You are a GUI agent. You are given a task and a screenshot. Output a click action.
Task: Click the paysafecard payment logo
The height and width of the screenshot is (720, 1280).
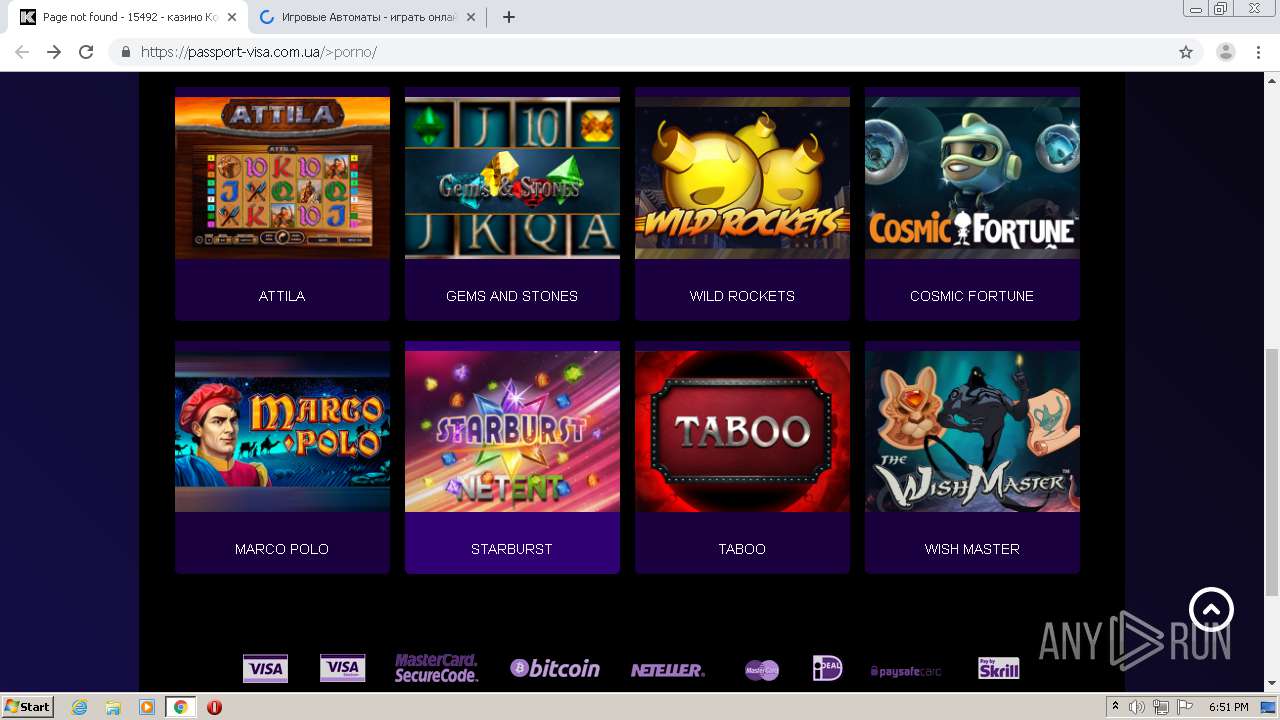906,671
